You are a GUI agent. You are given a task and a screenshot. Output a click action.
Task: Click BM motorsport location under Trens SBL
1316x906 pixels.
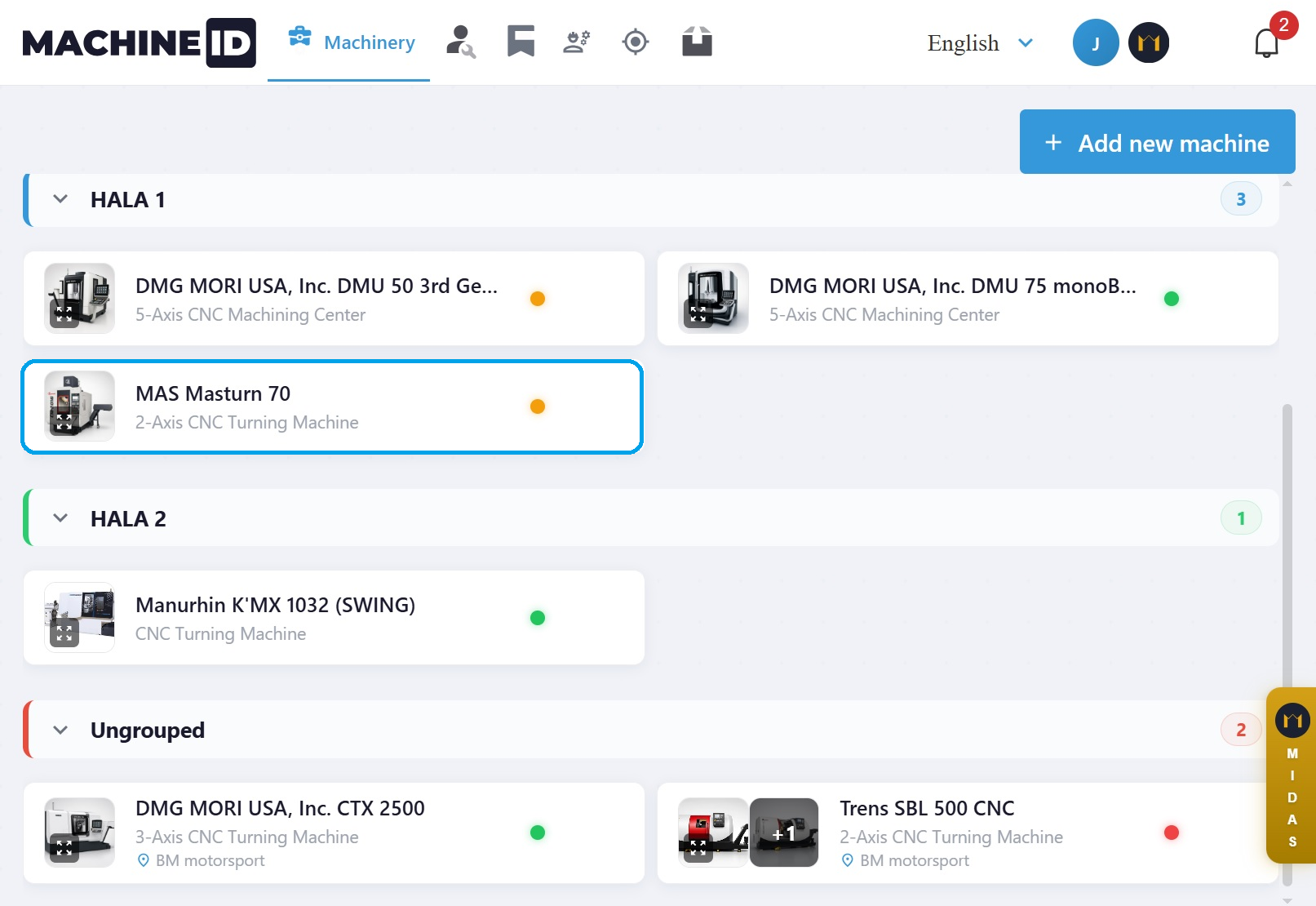(x=905, y=860)
